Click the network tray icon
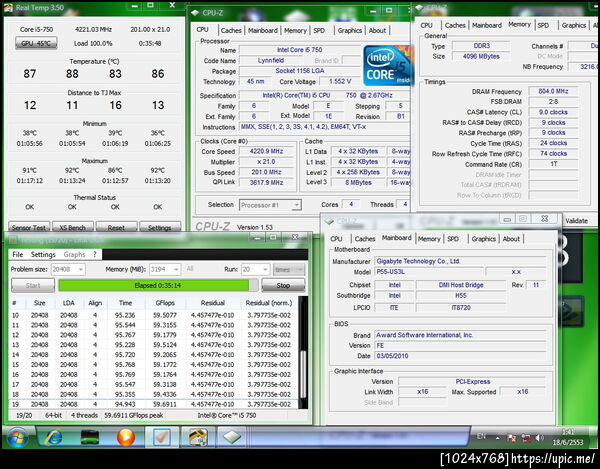The image size is (600, 469). [x=526, y=438]
